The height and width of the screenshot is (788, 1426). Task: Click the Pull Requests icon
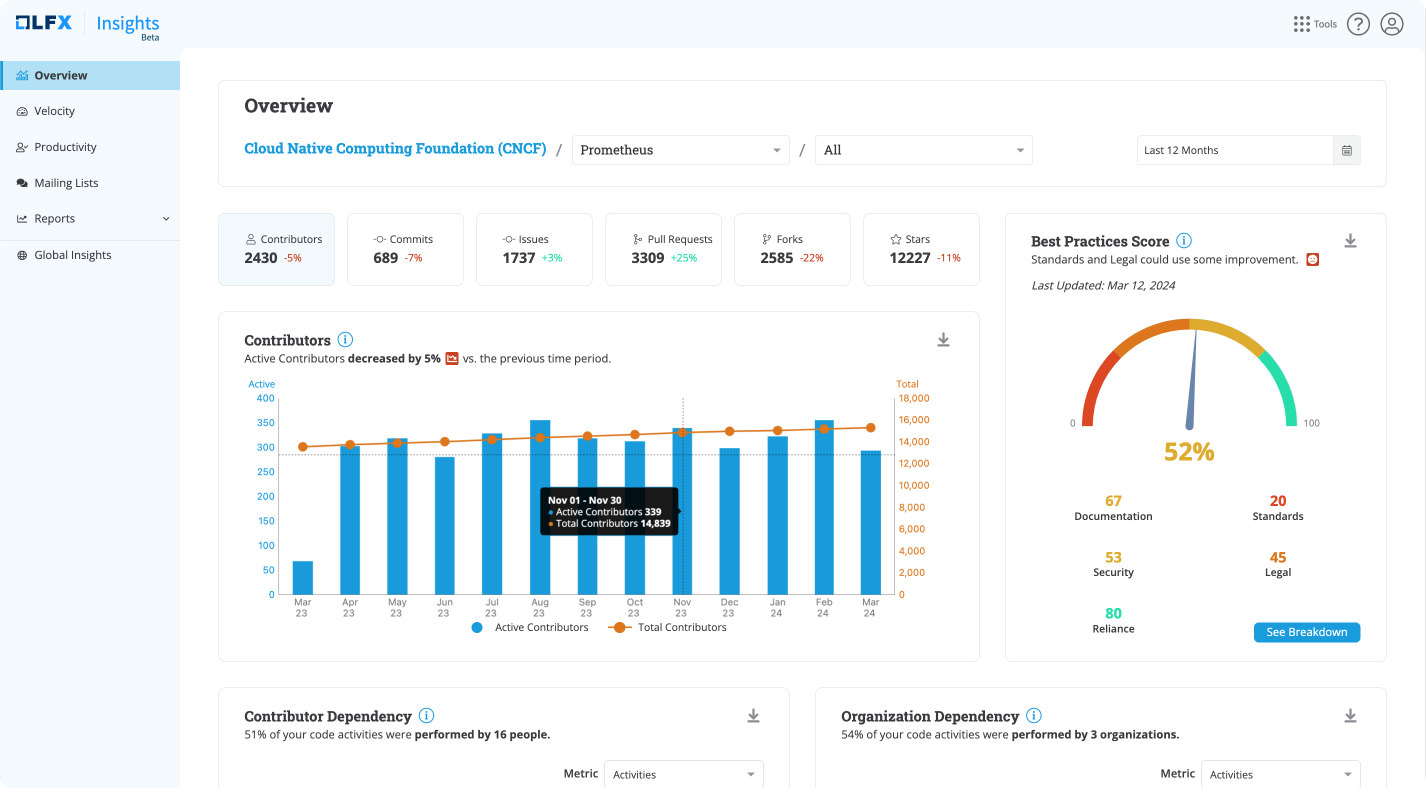(638, 239)
